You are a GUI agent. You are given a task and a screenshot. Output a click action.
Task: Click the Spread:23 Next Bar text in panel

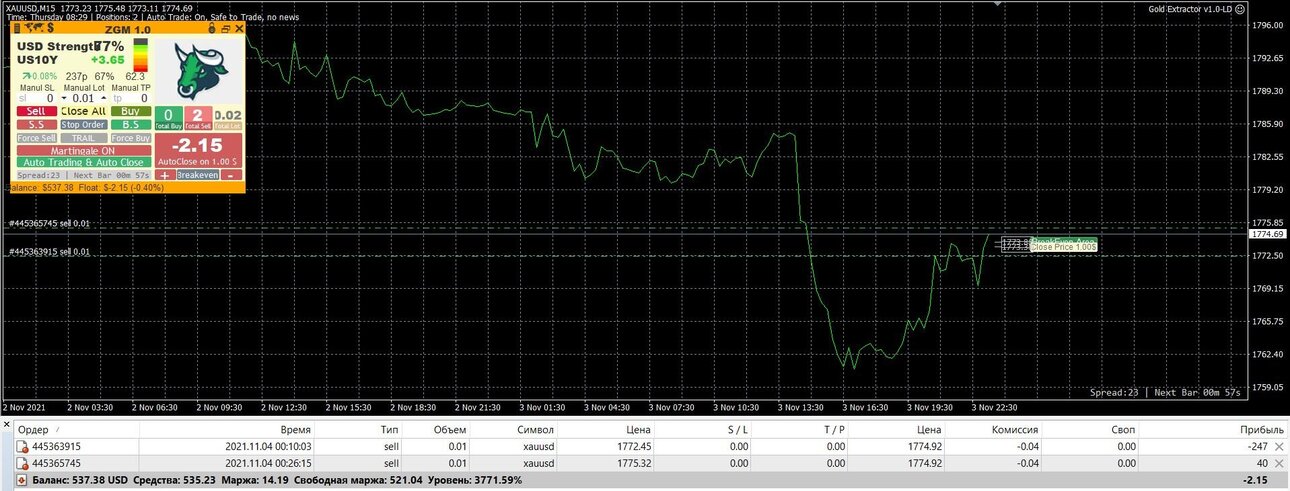click(x=84, y=175)
